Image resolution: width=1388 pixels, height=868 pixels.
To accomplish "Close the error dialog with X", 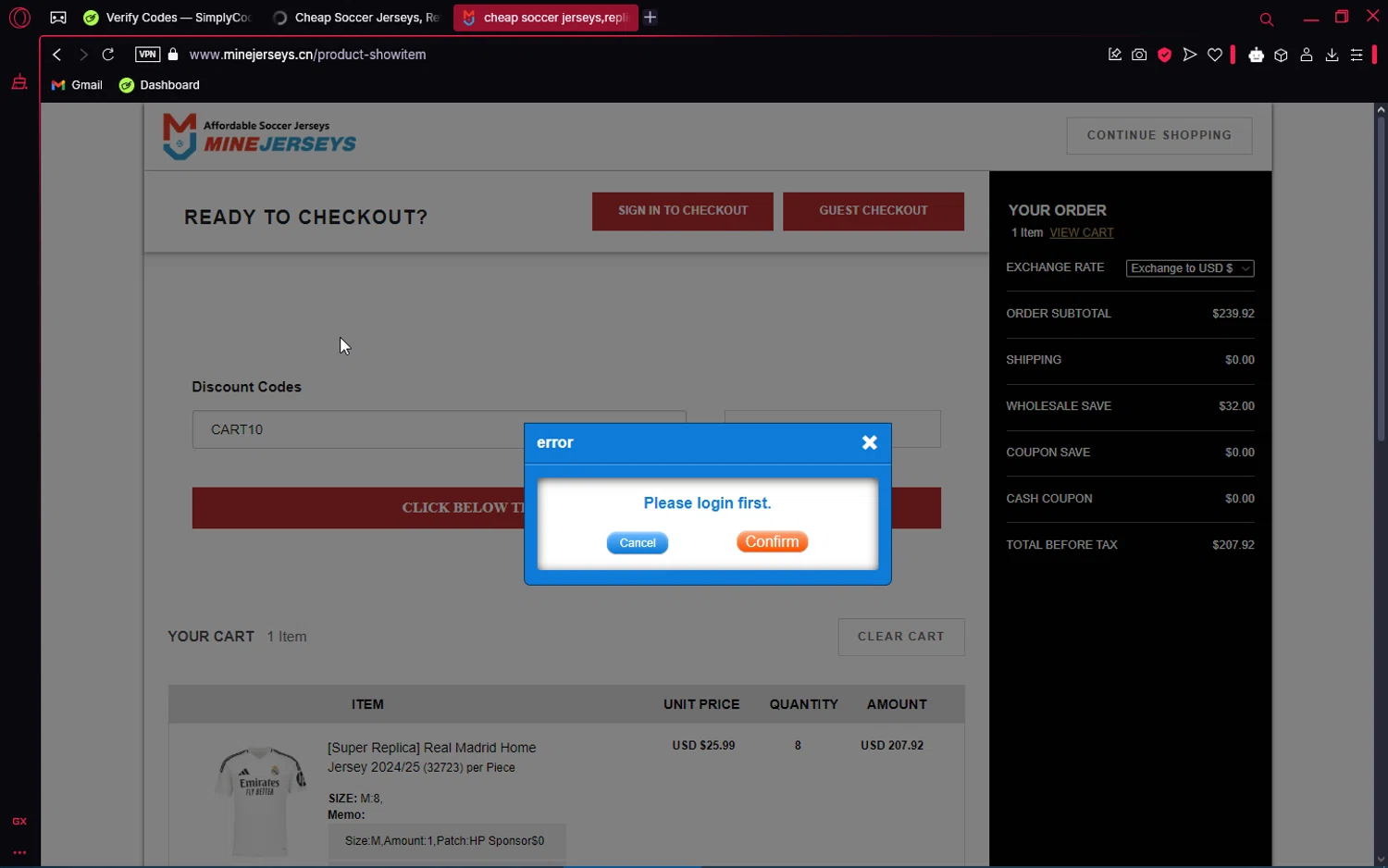I will 869,443.
